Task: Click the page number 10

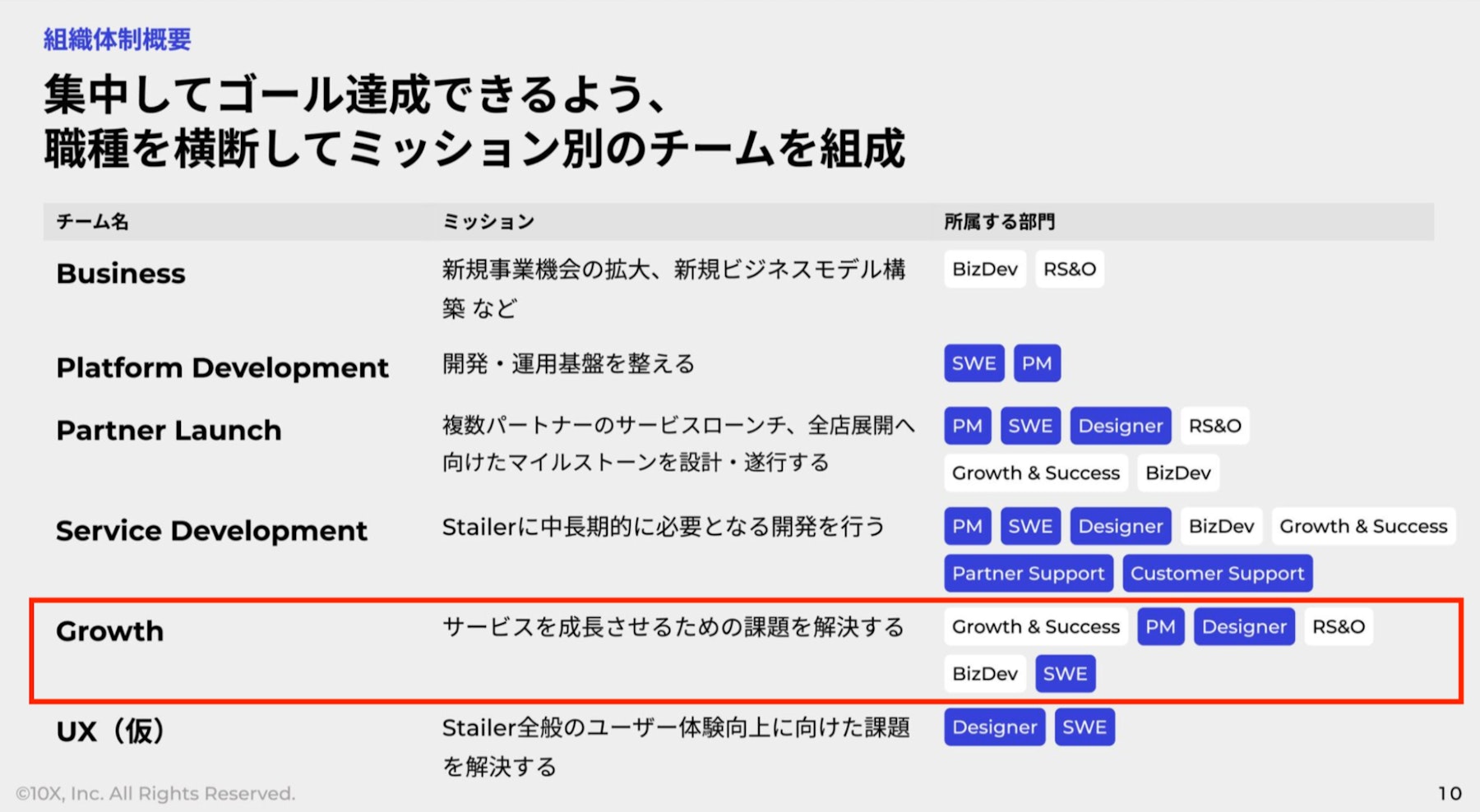Action: click(x=1450, y=793)
